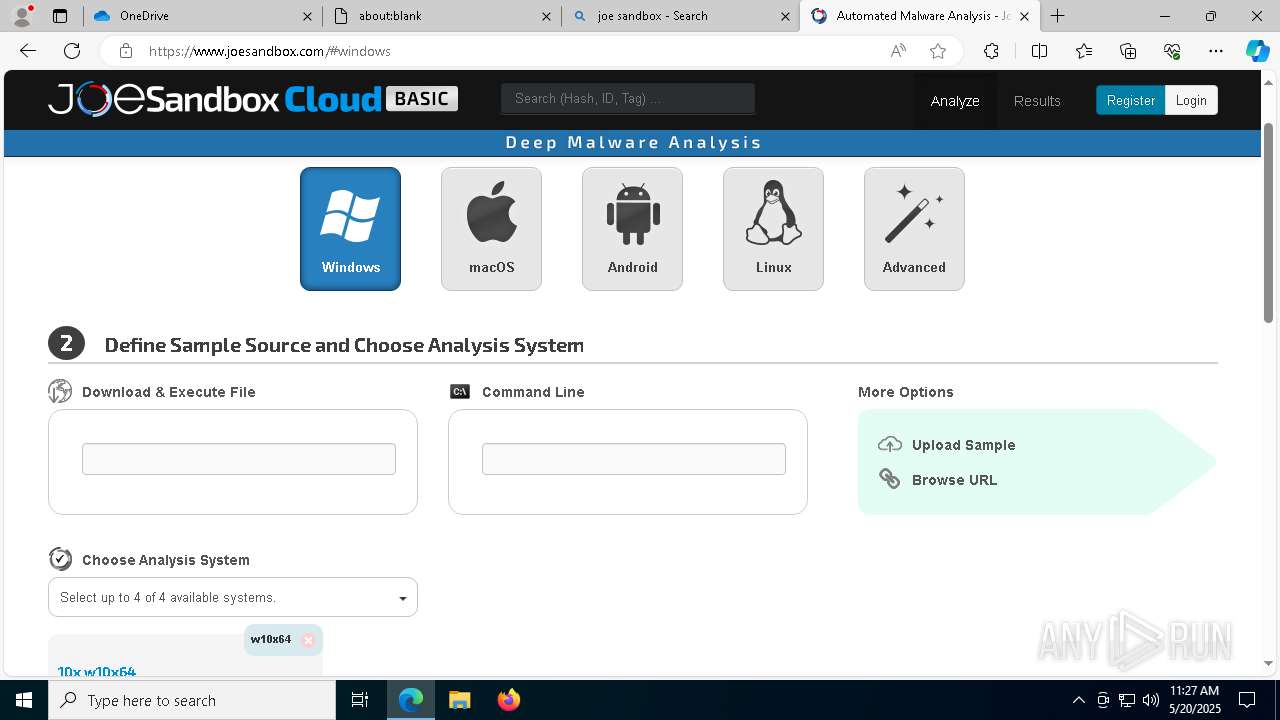
Task: Focus the Search Hash, ID, Tag field
Action: coord(628,98)
